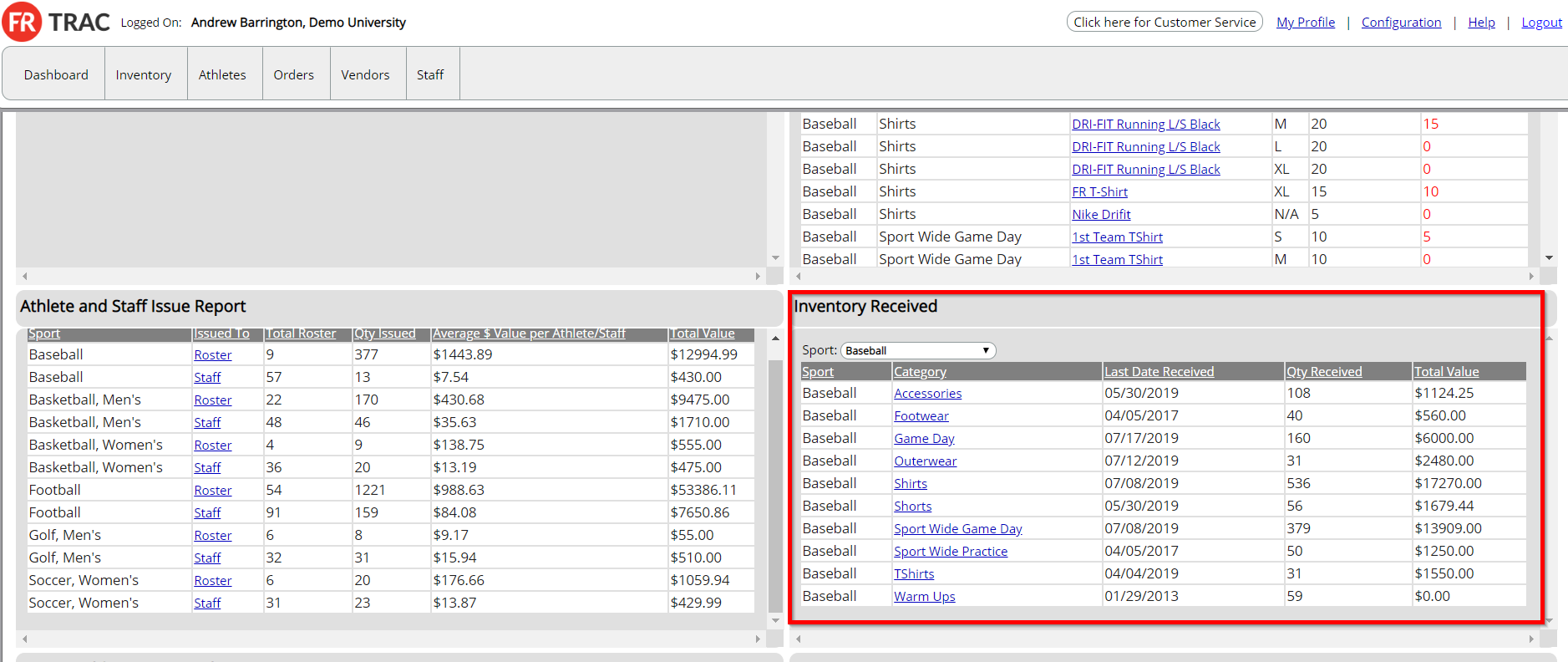Log out using the Logout link

1541,23
